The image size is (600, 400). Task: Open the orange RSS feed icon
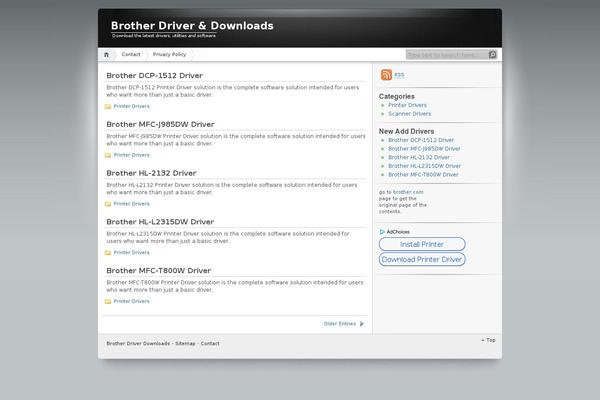386,75
